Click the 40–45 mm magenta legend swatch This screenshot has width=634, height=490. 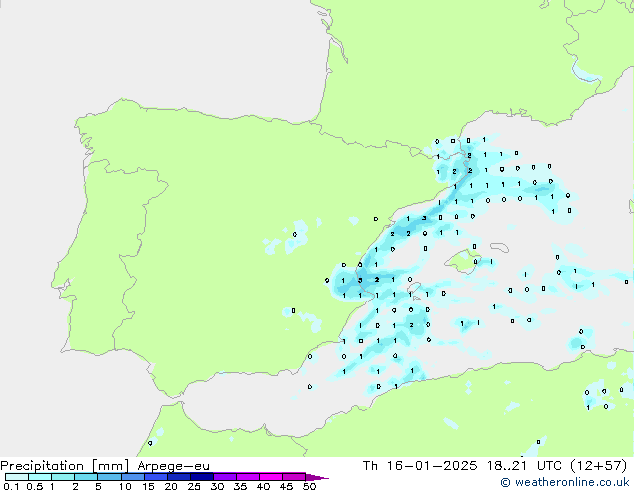point(271,477)
